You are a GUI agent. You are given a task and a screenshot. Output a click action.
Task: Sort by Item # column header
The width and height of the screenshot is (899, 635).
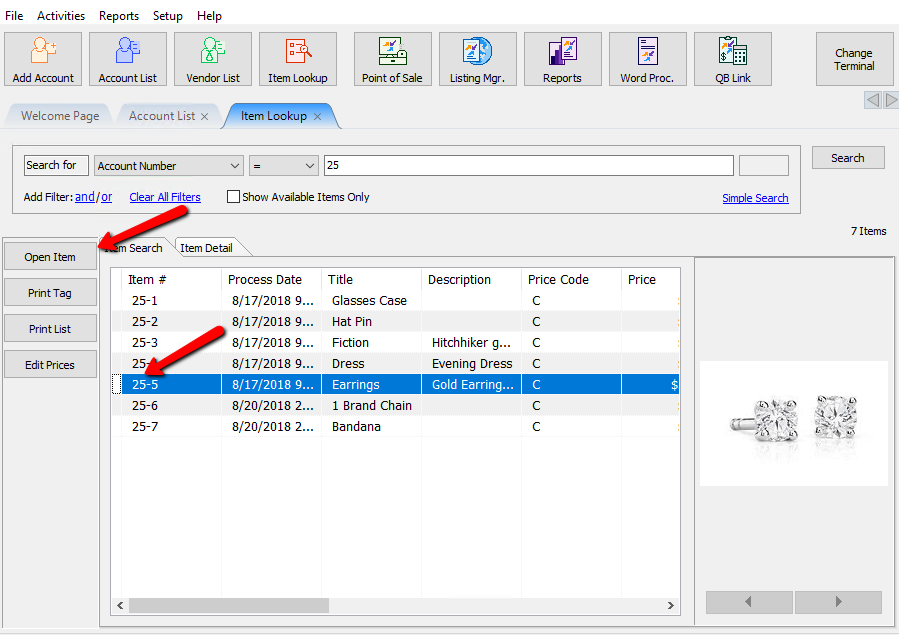pyautogui.click(x=171, y=280)
